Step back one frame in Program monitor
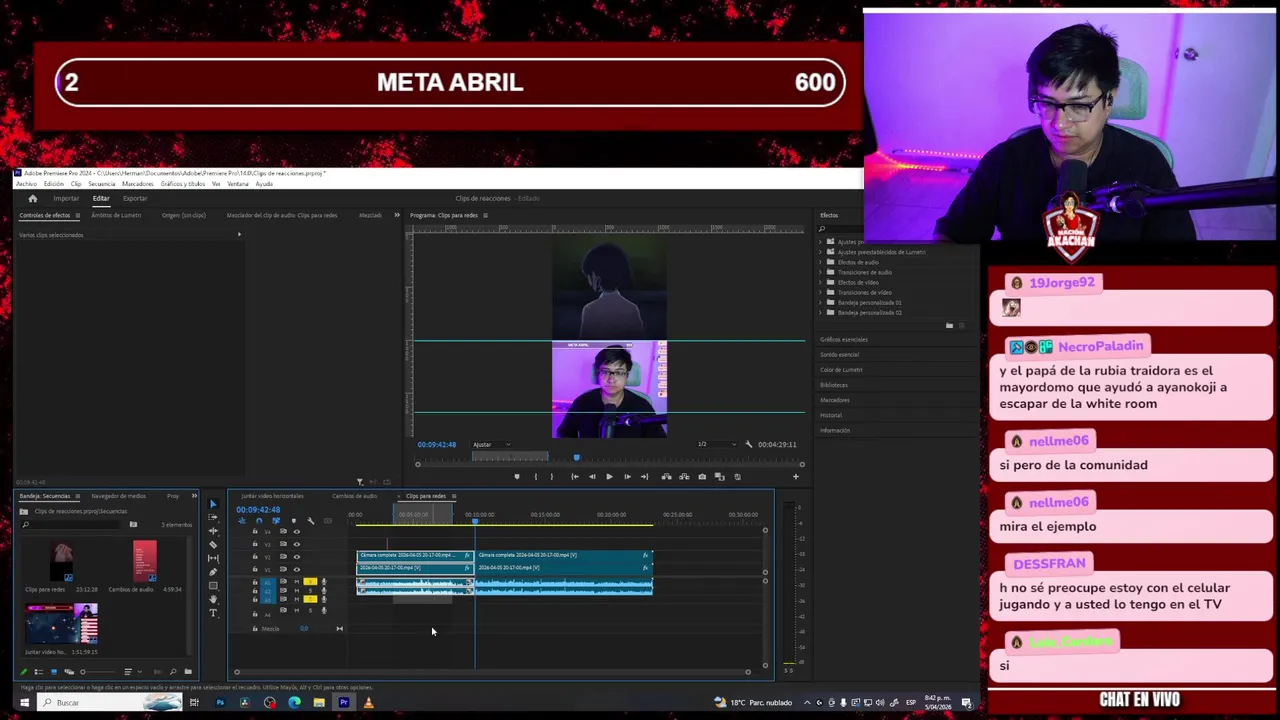 (x=592, y=477)
